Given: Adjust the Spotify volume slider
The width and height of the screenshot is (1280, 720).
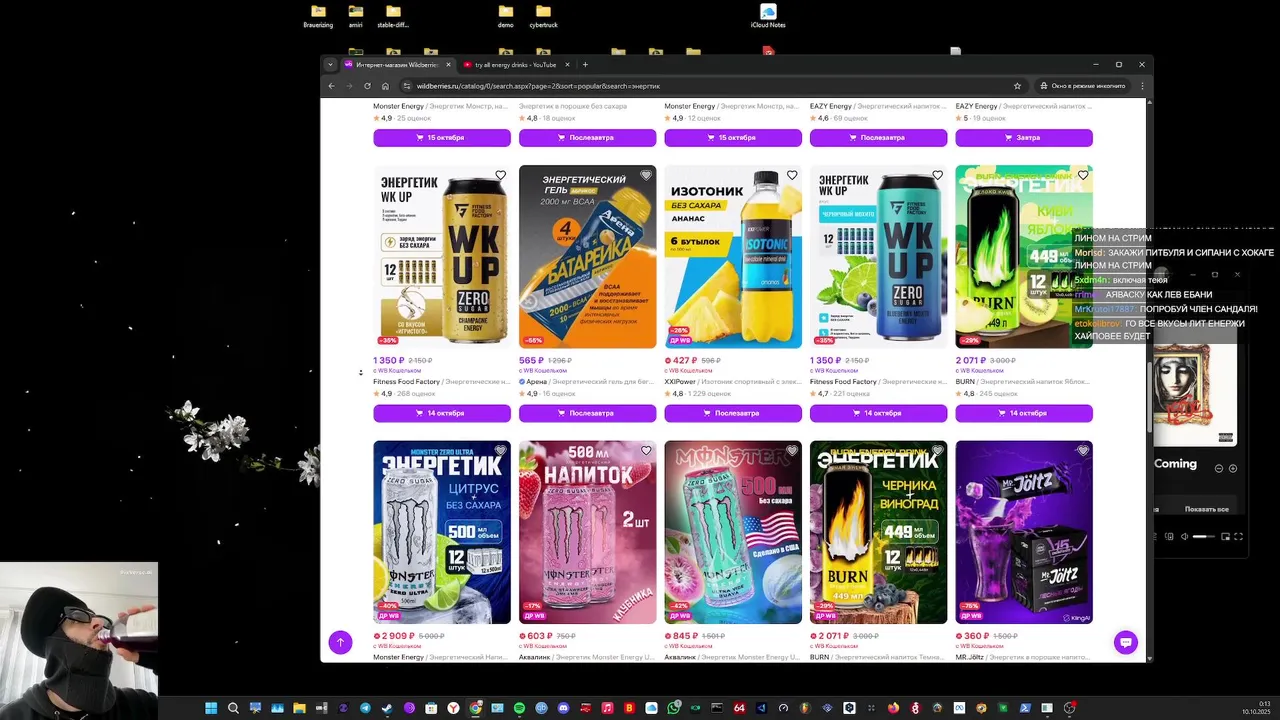Looking at the screenshot, I should coord(1204,537).
